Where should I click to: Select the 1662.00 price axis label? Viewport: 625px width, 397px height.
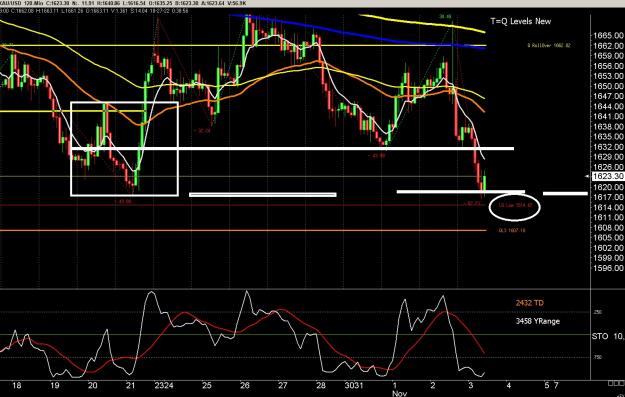(608, 45)
